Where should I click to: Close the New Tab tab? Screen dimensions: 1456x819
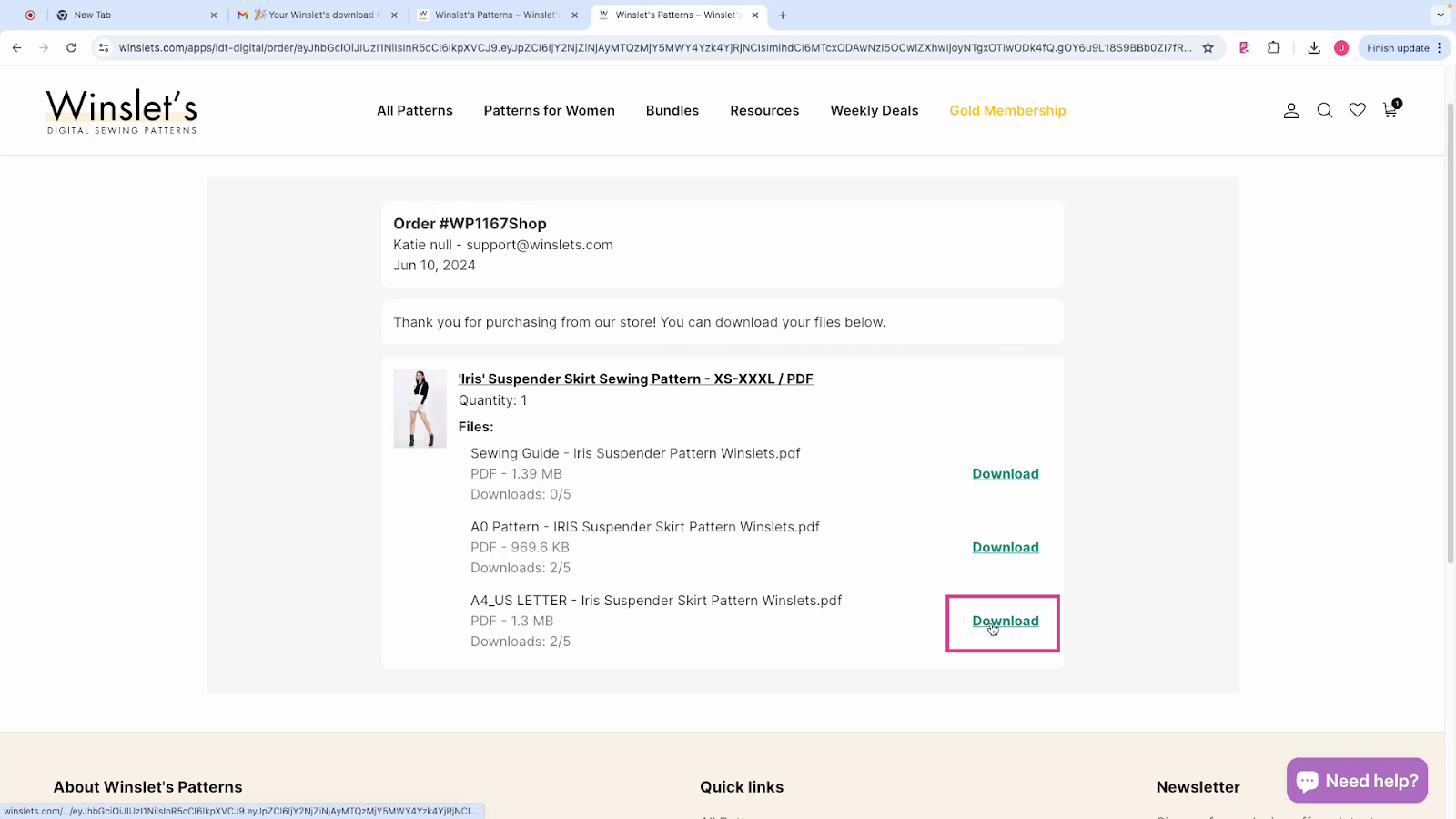214,15
